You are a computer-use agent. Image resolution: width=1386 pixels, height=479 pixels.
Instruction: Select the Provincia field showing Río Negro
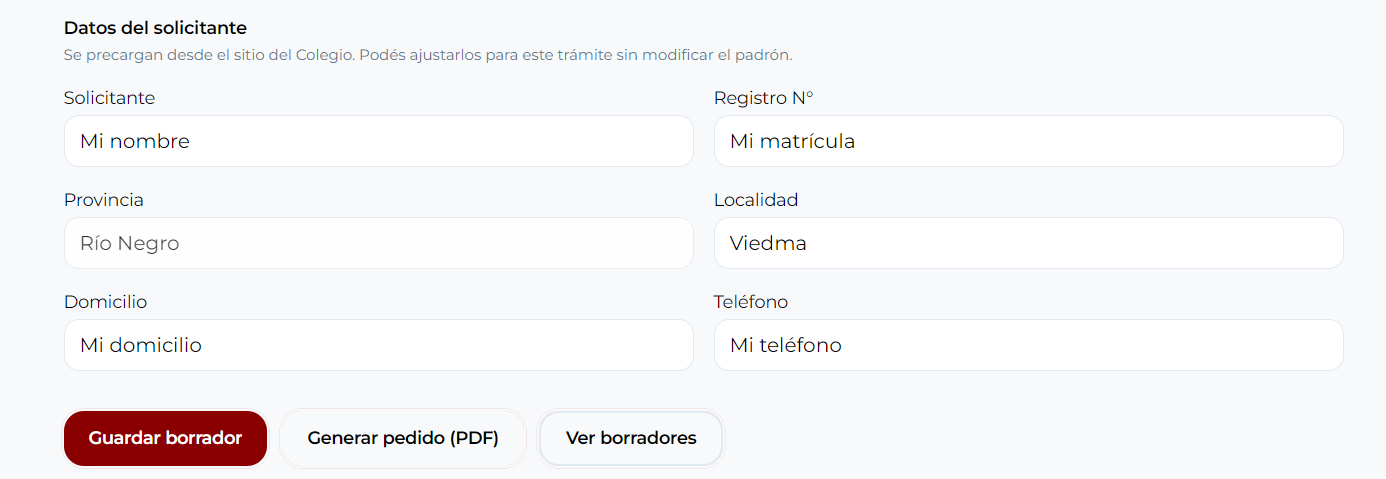(x=378, y=243)
